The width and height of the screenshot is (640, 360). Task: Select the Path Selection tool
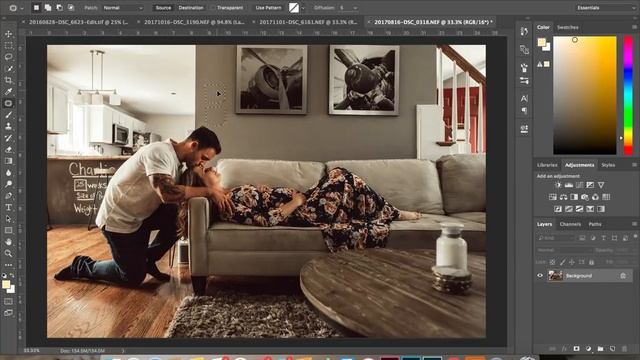tap(8, 219)
